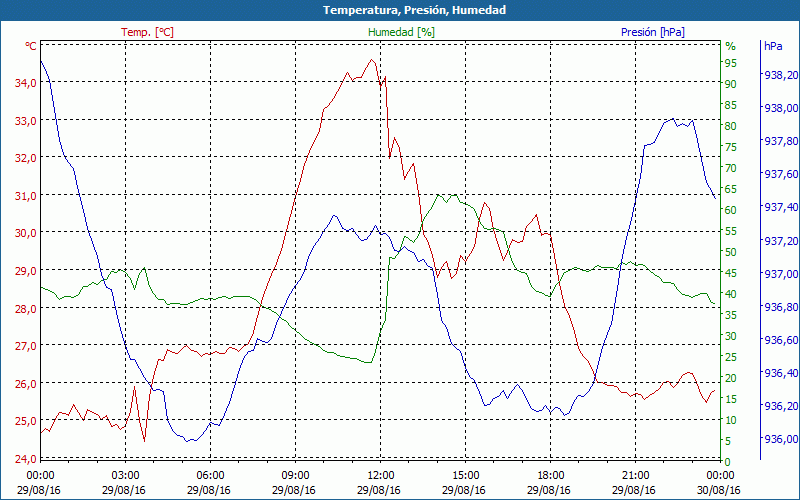Click humidity axis value 10
The width and height of the screenshot is (800, 500).
click(731, 420)
